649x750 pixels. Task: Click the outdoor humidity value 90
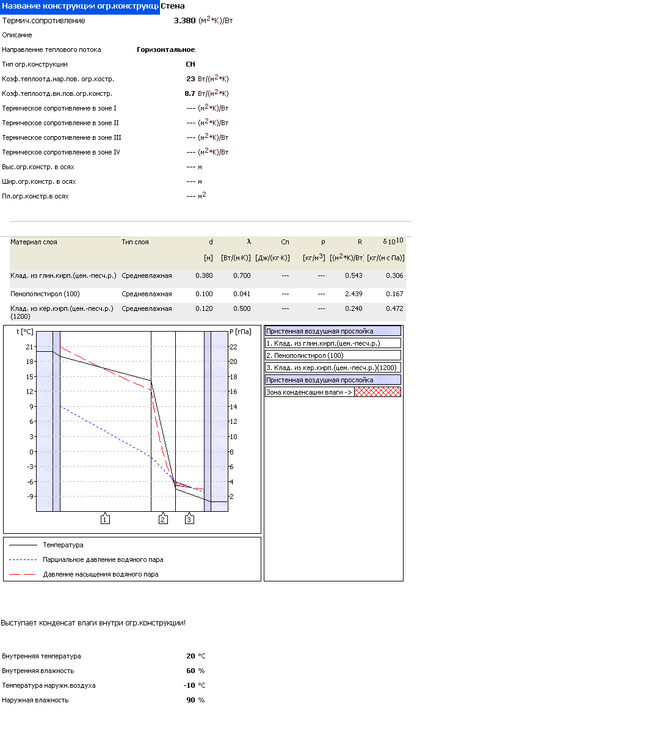pyautogui.click(x=191, y=700)
